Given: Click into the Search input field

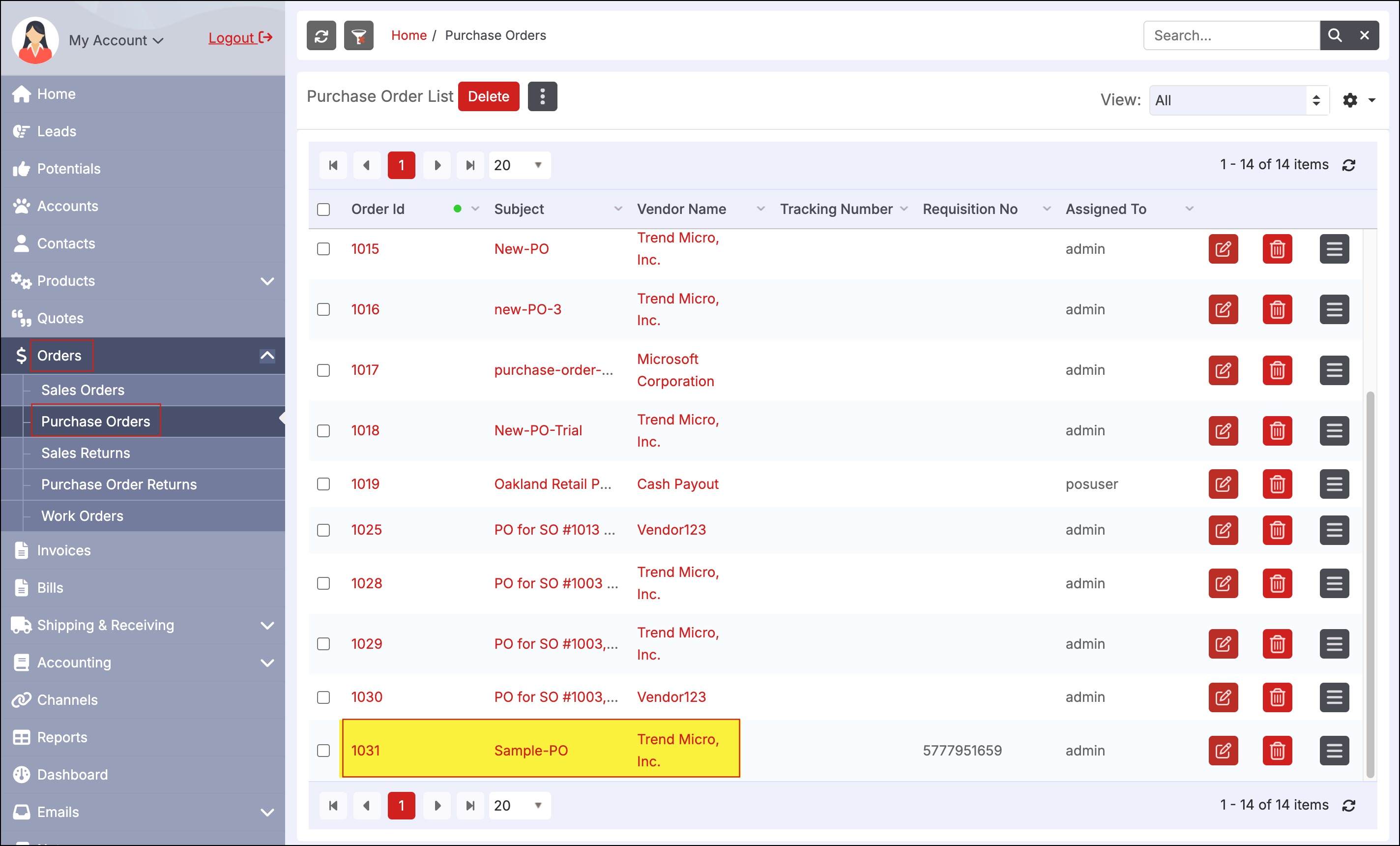Looking at the screenshot, I should coord(1231,36).
